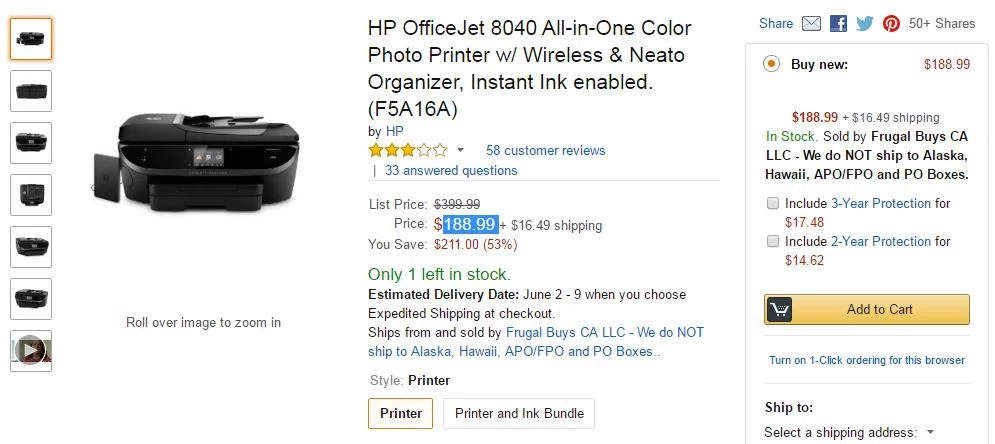The height and width of the screenshot is (444, 995).
Task: Expand the star rating breakdown arrow
Action: tap(460, 151)
